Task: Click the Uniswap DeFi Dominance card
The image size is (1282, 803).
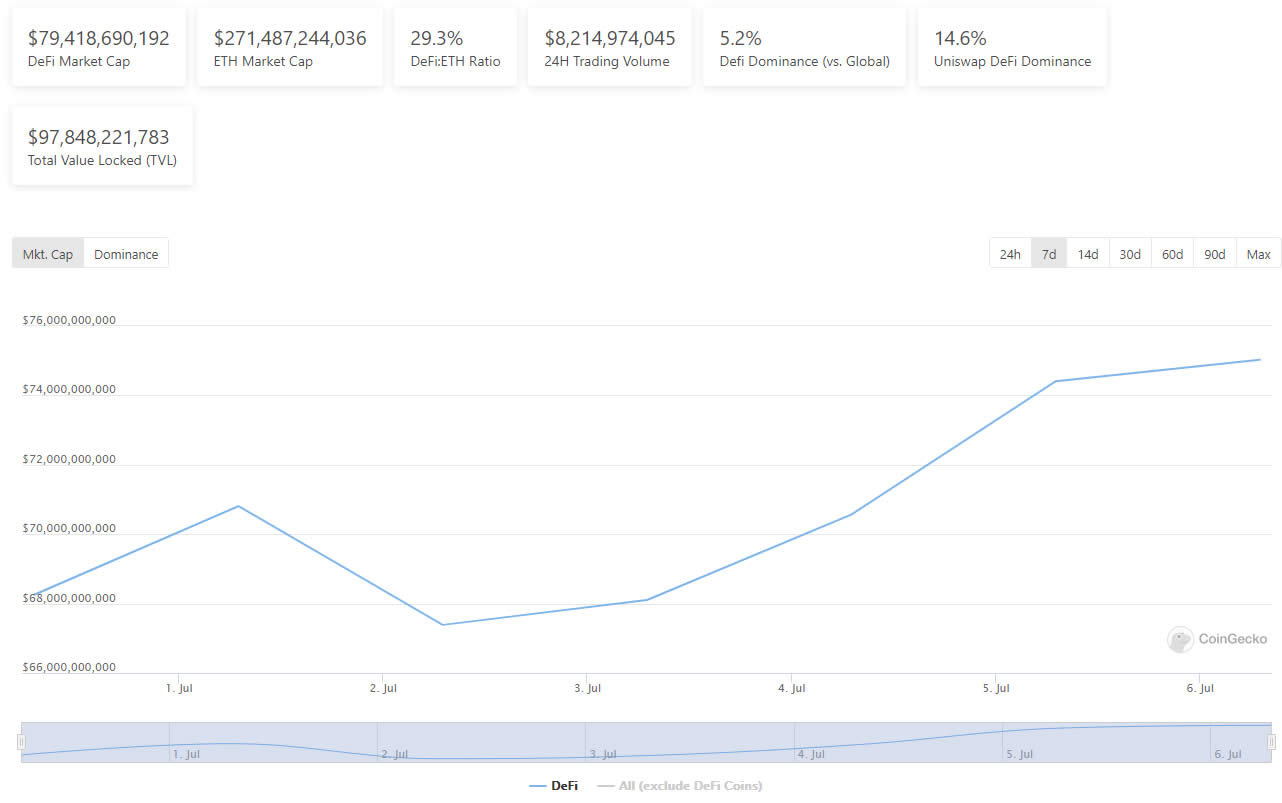Action: point(1012,48)
